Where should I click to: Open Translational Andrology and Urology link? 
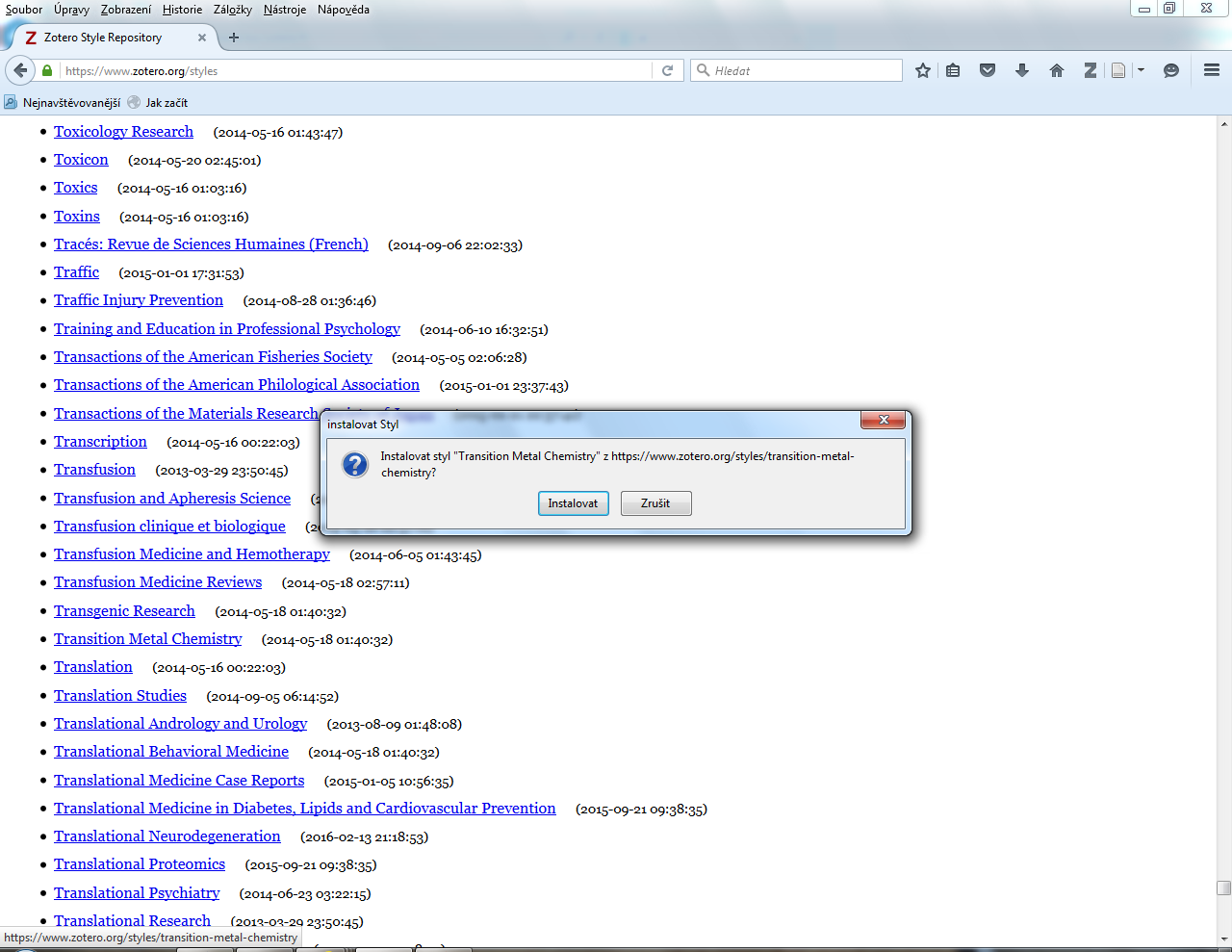[x=181, y=724]
